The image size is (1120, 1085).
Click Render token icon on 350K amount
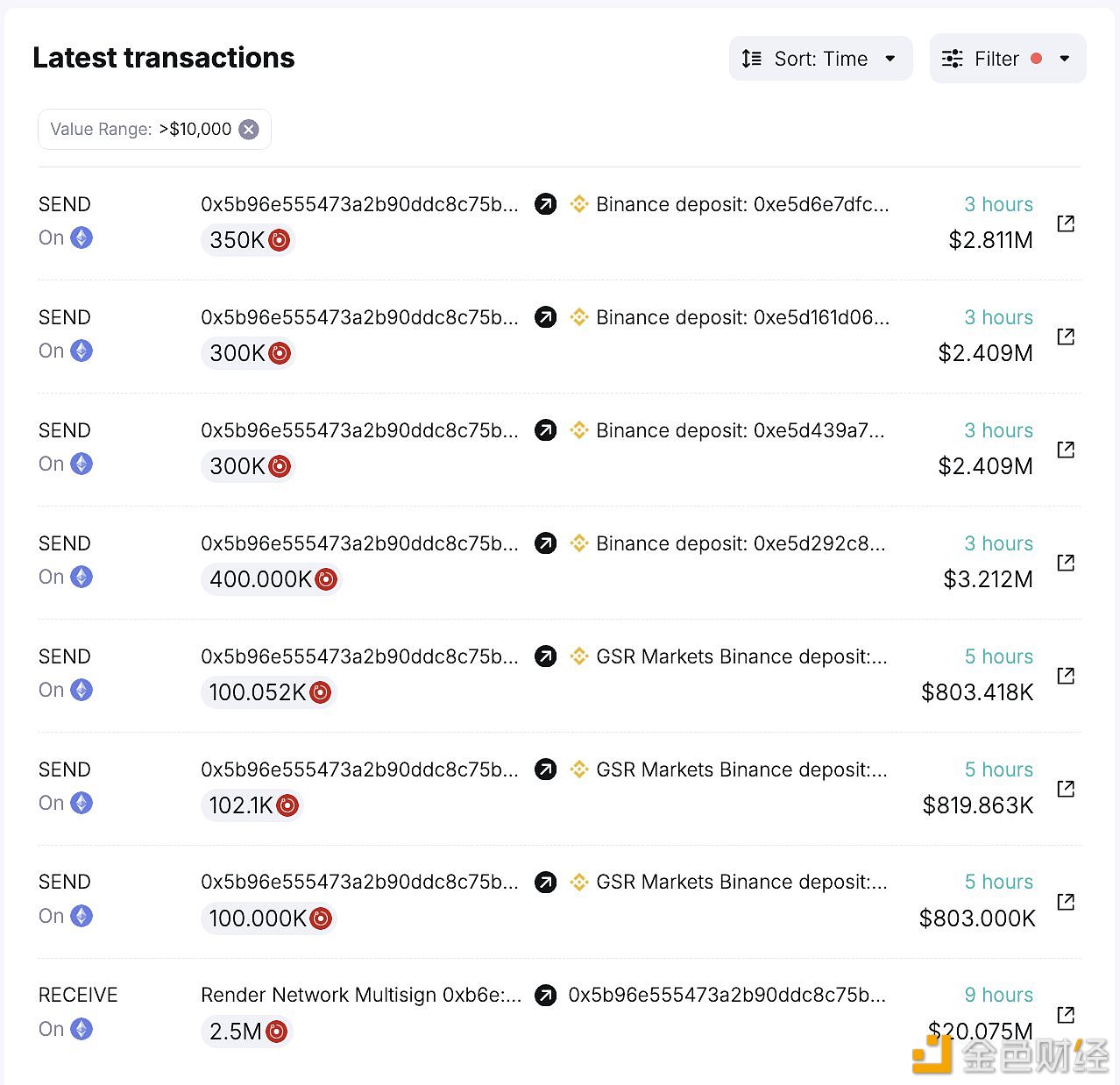tap(280, 240)
